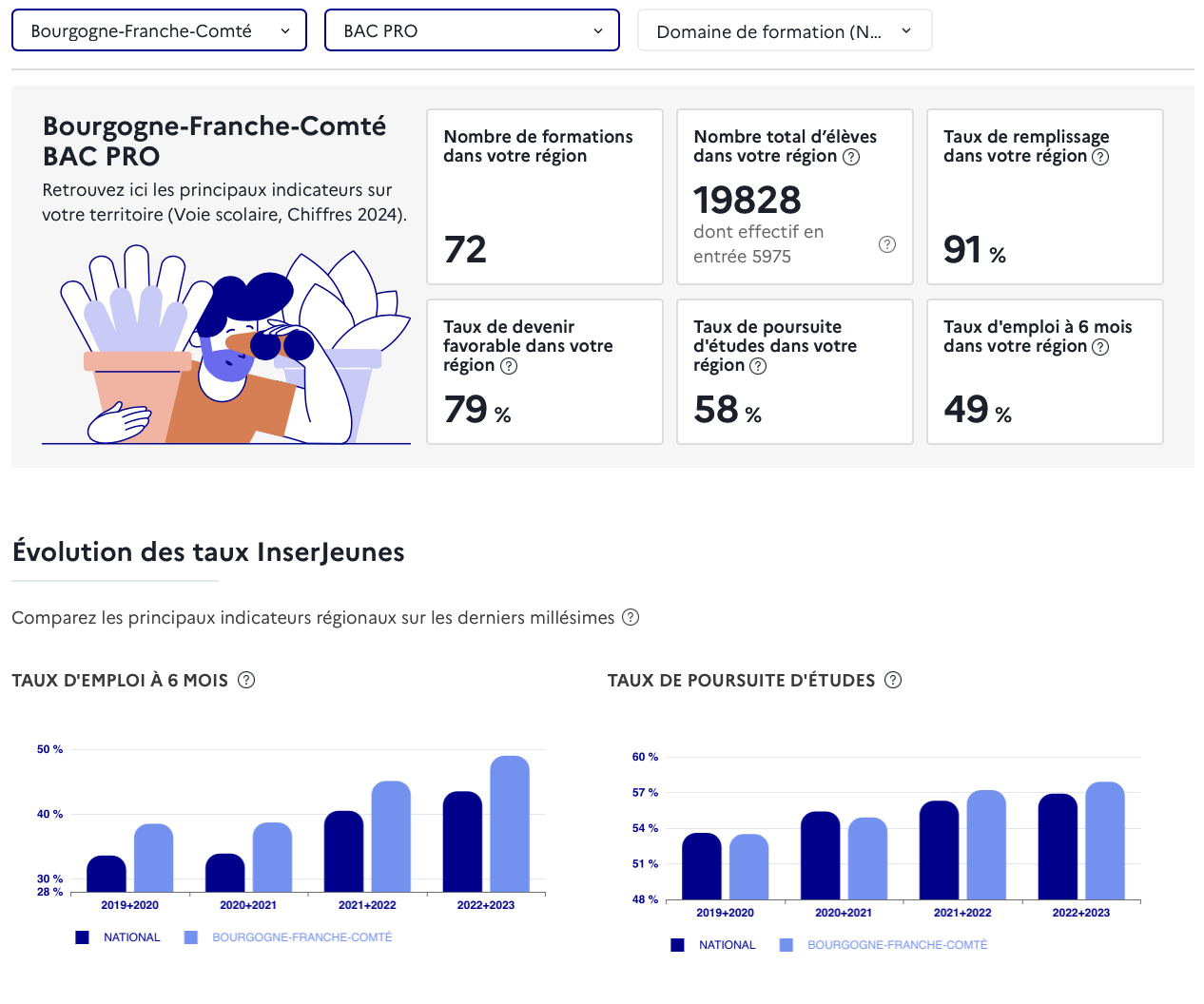Click help icon for Nombre total d'élèves
Image resolution: width=1204 pixels, height=1004 pixels.
852,157
